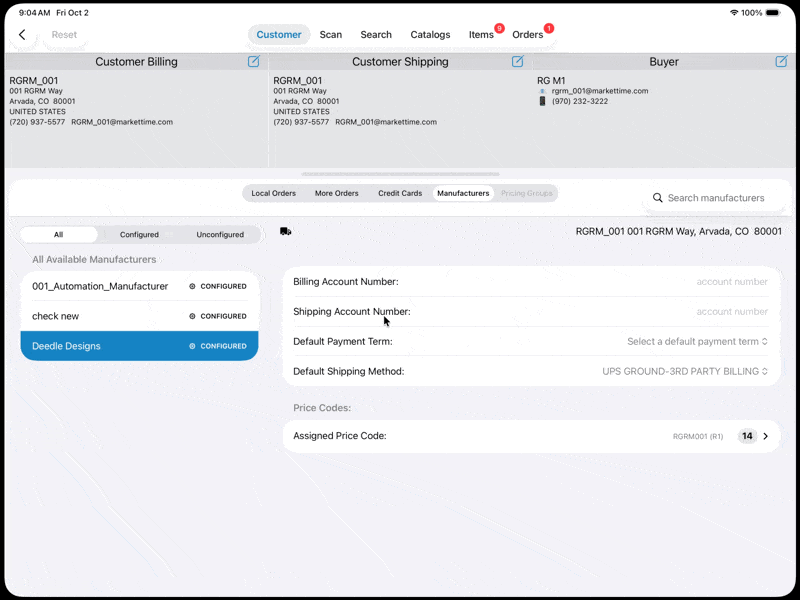Open the Search tab
The width and height of the screenshot is (800, 600).
[x=376, y=35]
